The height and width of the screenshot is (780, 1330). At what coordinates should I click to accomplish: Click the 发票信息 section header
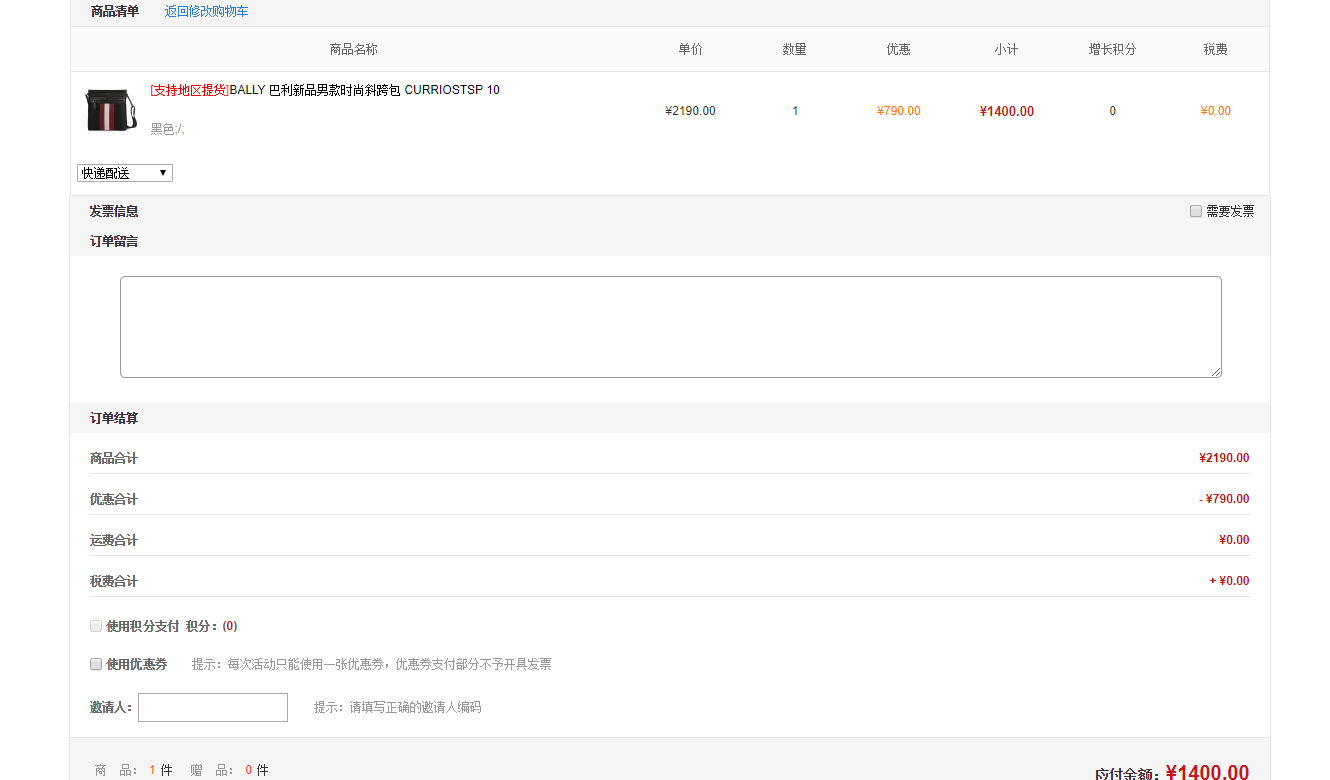point(112,210)
